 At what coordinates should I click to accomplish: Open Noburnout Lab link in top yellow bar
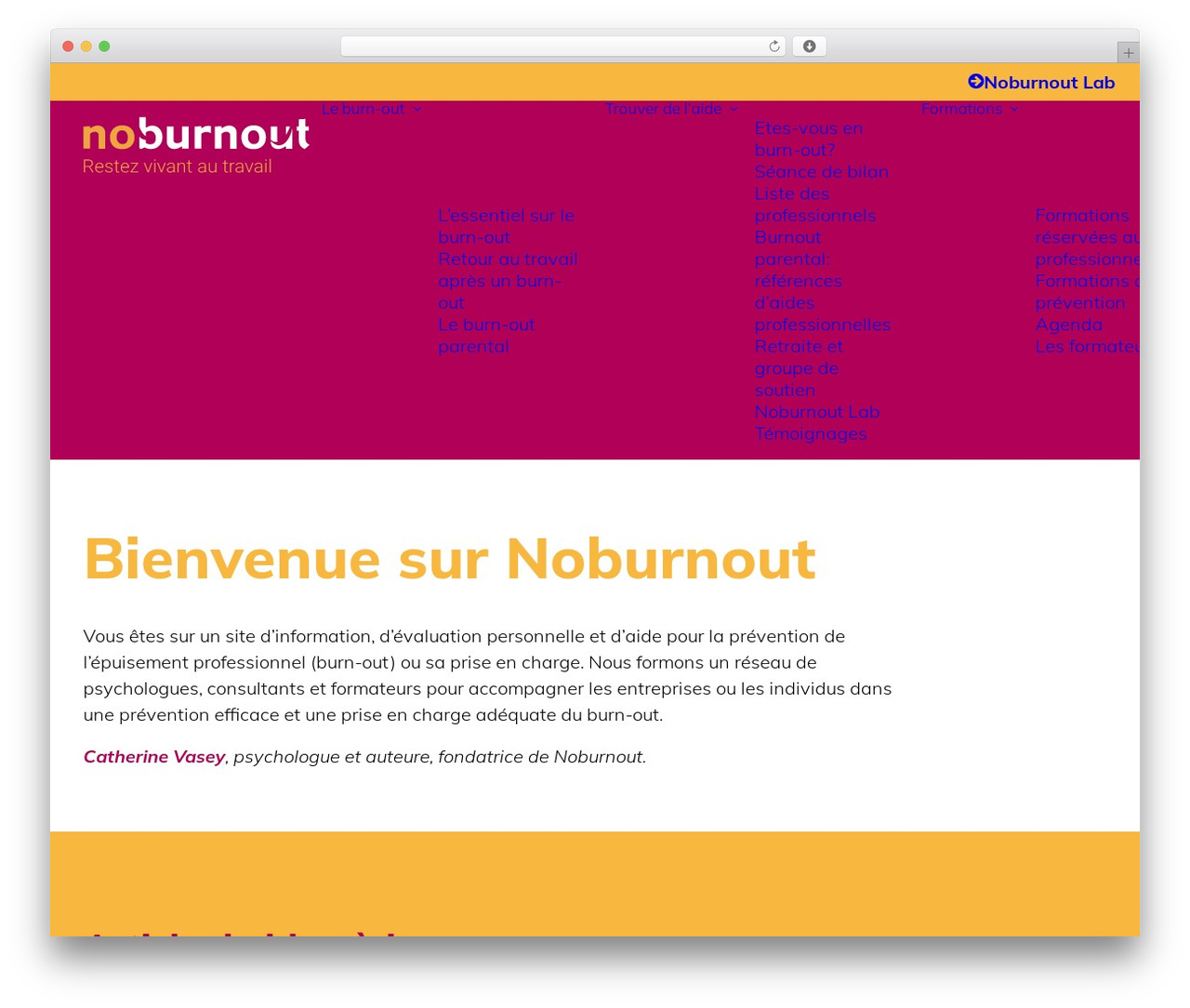[x=1049, y=82]
